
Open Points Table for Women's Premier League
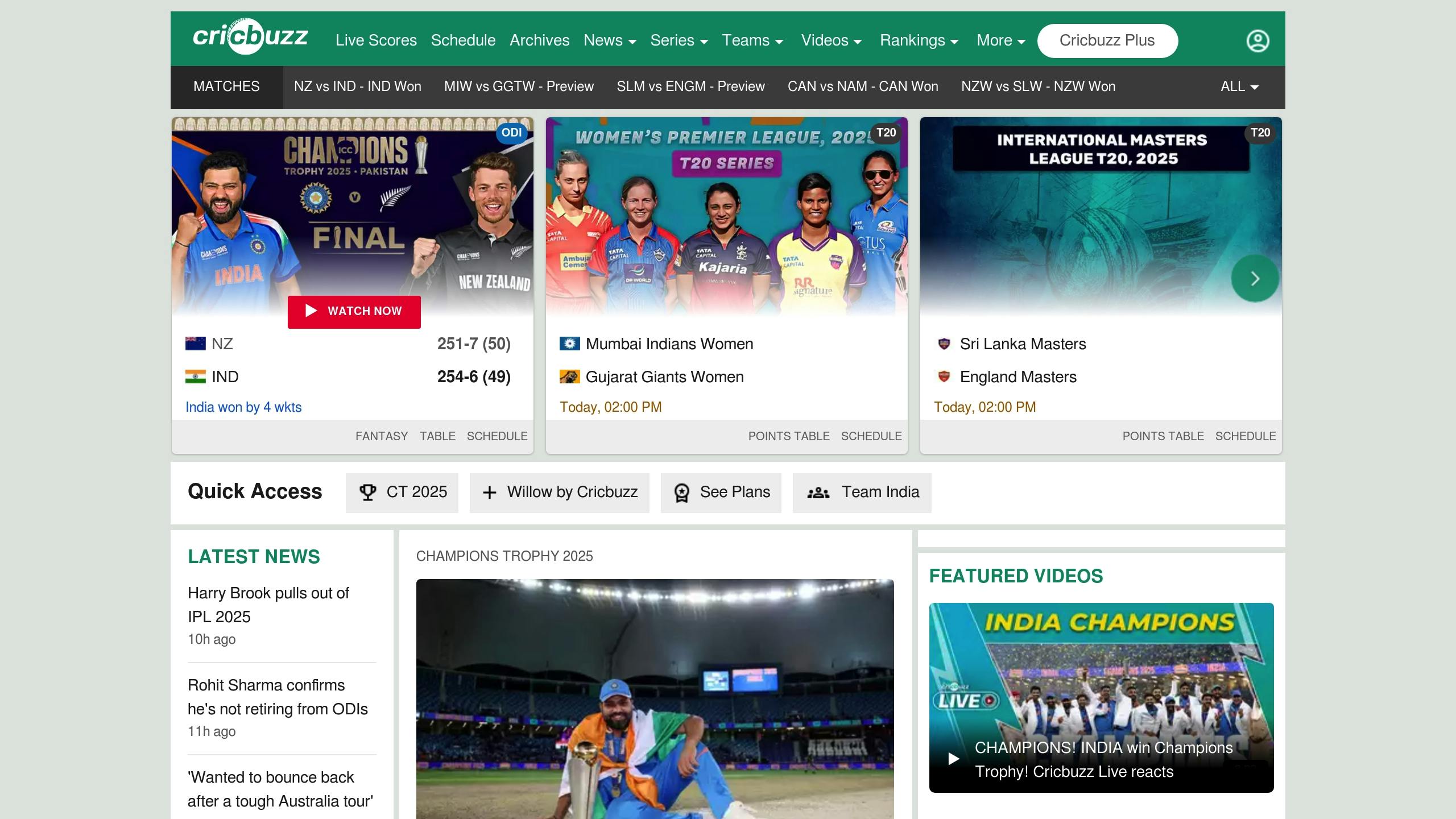(x=788, y=436)
